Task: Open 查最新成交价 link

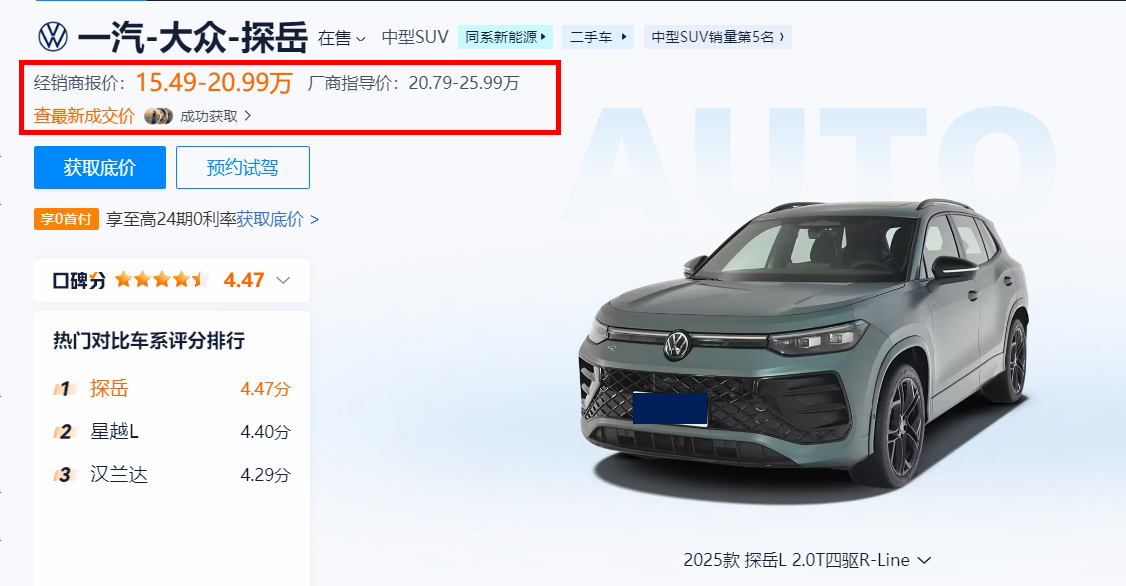Action: (84, 116)
